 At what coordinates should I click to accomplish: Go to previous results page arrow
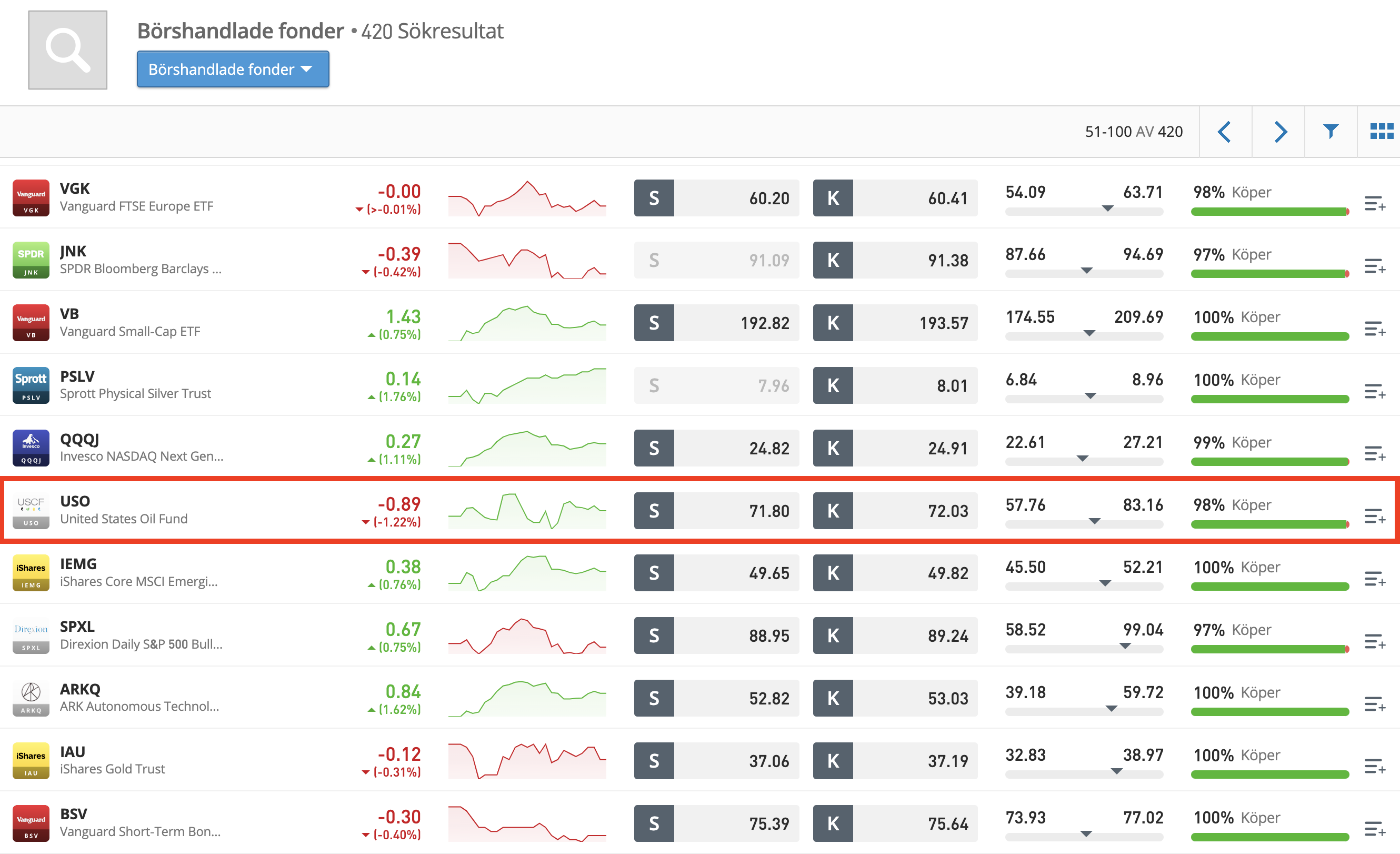1224,132
